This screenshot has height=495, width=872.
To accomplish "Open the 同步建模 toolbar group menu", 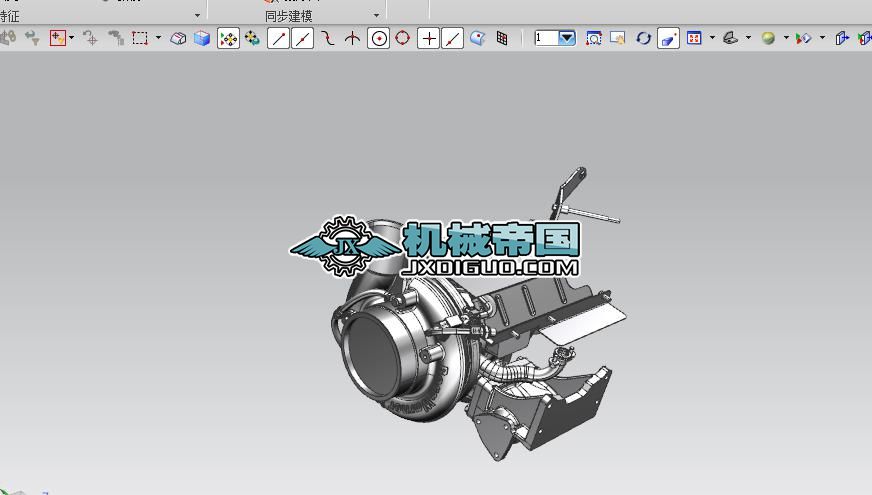I will tap(376, 16).
